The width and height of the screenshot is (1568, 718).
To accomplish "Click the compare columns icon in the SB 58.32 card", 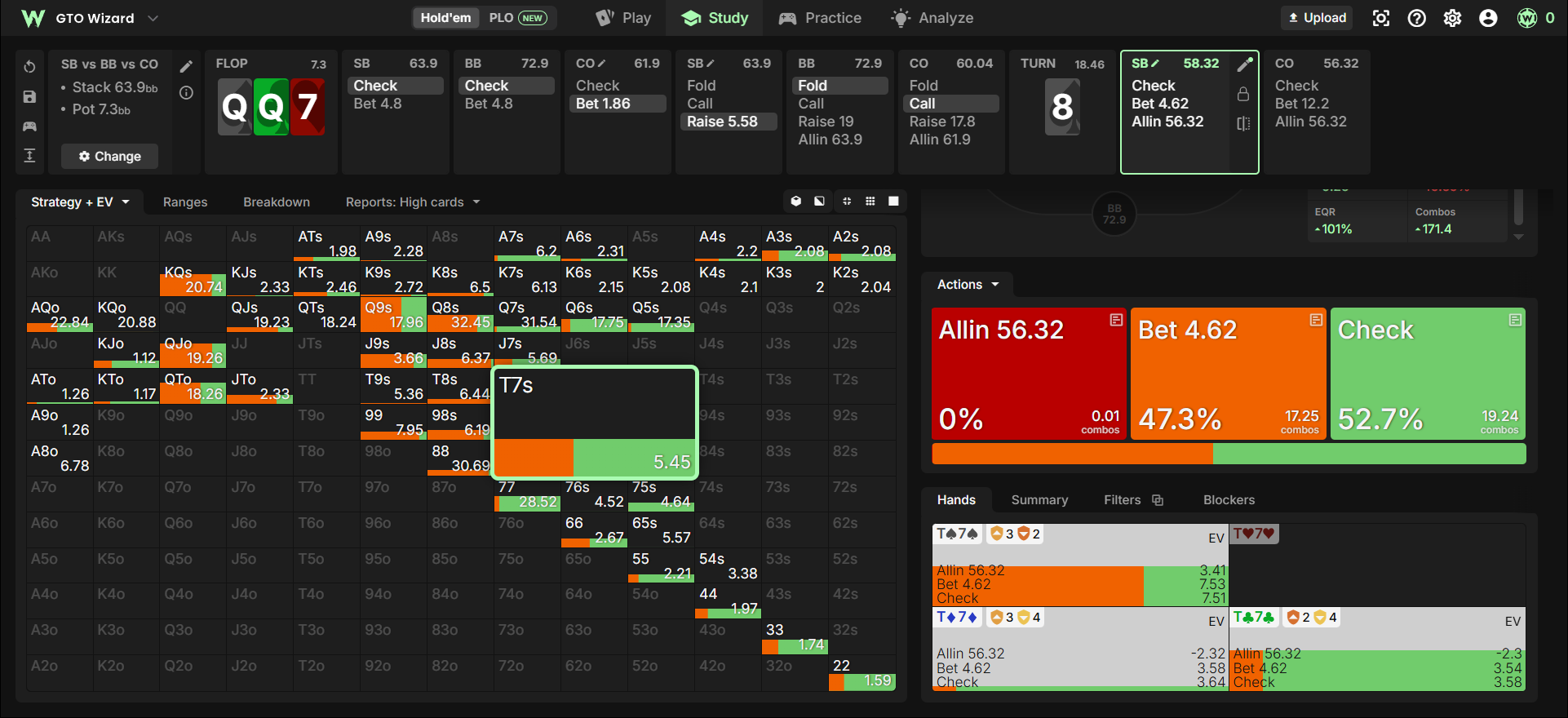I will (x=1243, y=123).
